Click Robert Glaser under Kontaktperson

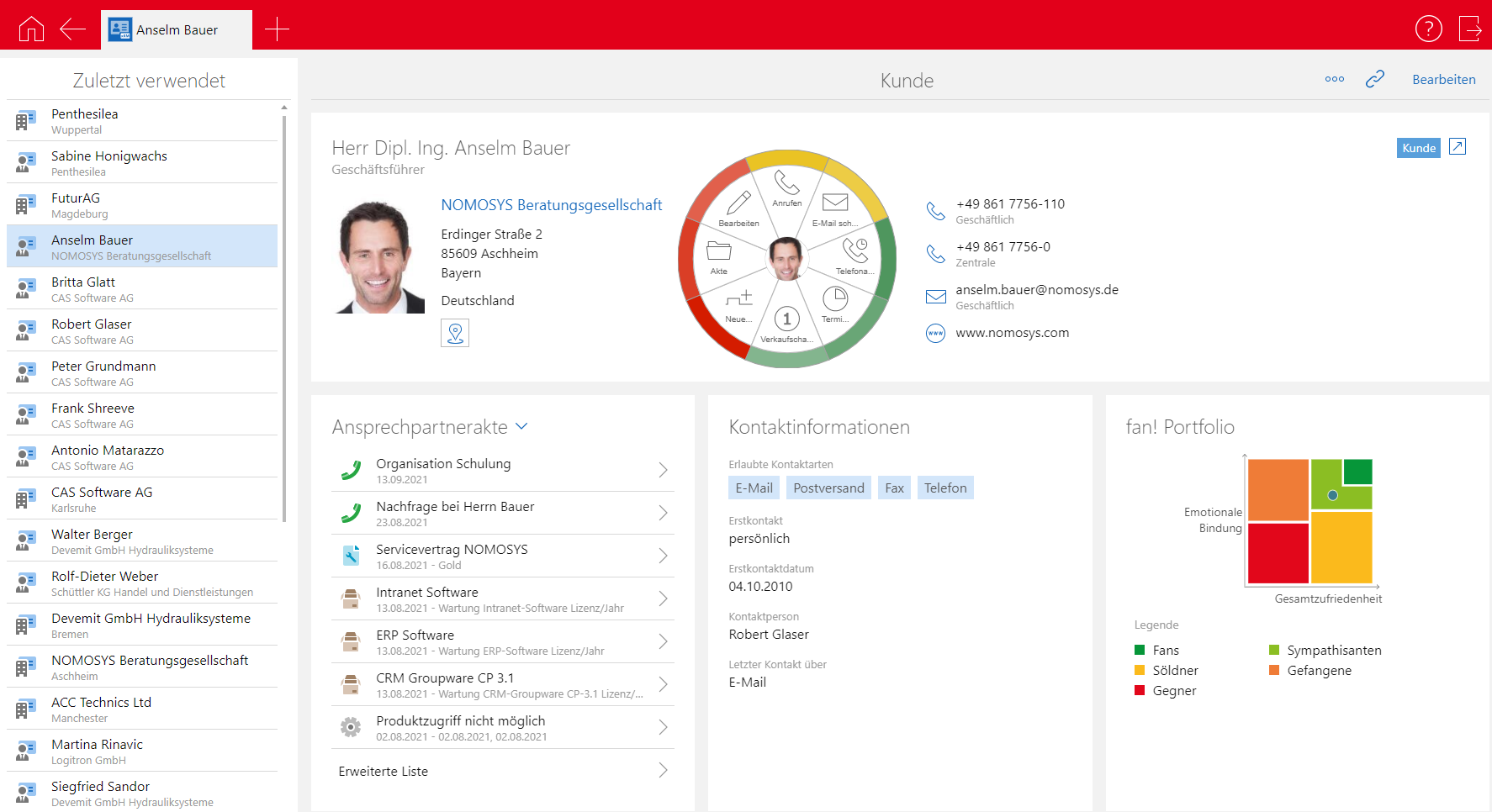769,635
